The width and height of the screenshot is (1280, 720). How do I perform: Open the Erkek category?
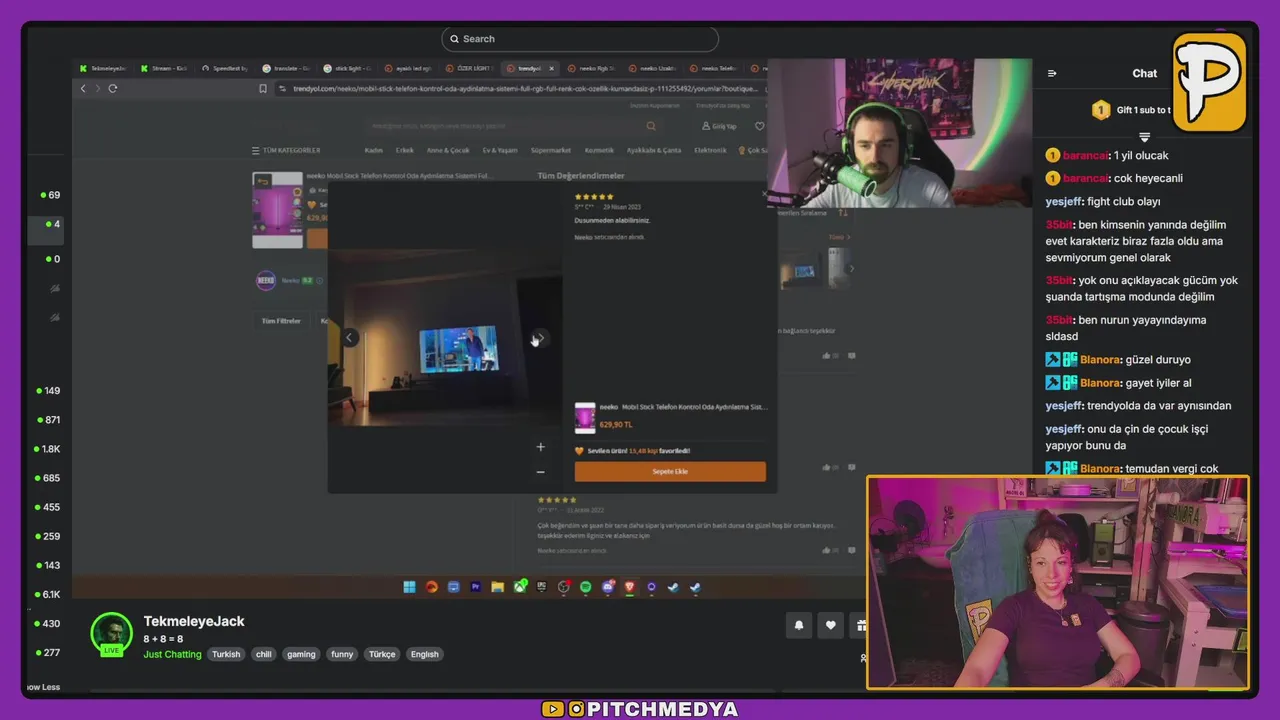(405, 150)
